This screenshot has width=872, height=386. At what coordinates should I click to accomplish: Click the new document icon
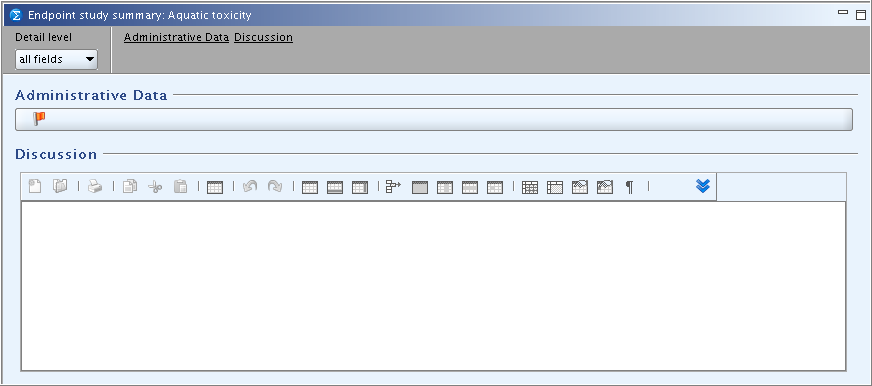click(34, 186)
